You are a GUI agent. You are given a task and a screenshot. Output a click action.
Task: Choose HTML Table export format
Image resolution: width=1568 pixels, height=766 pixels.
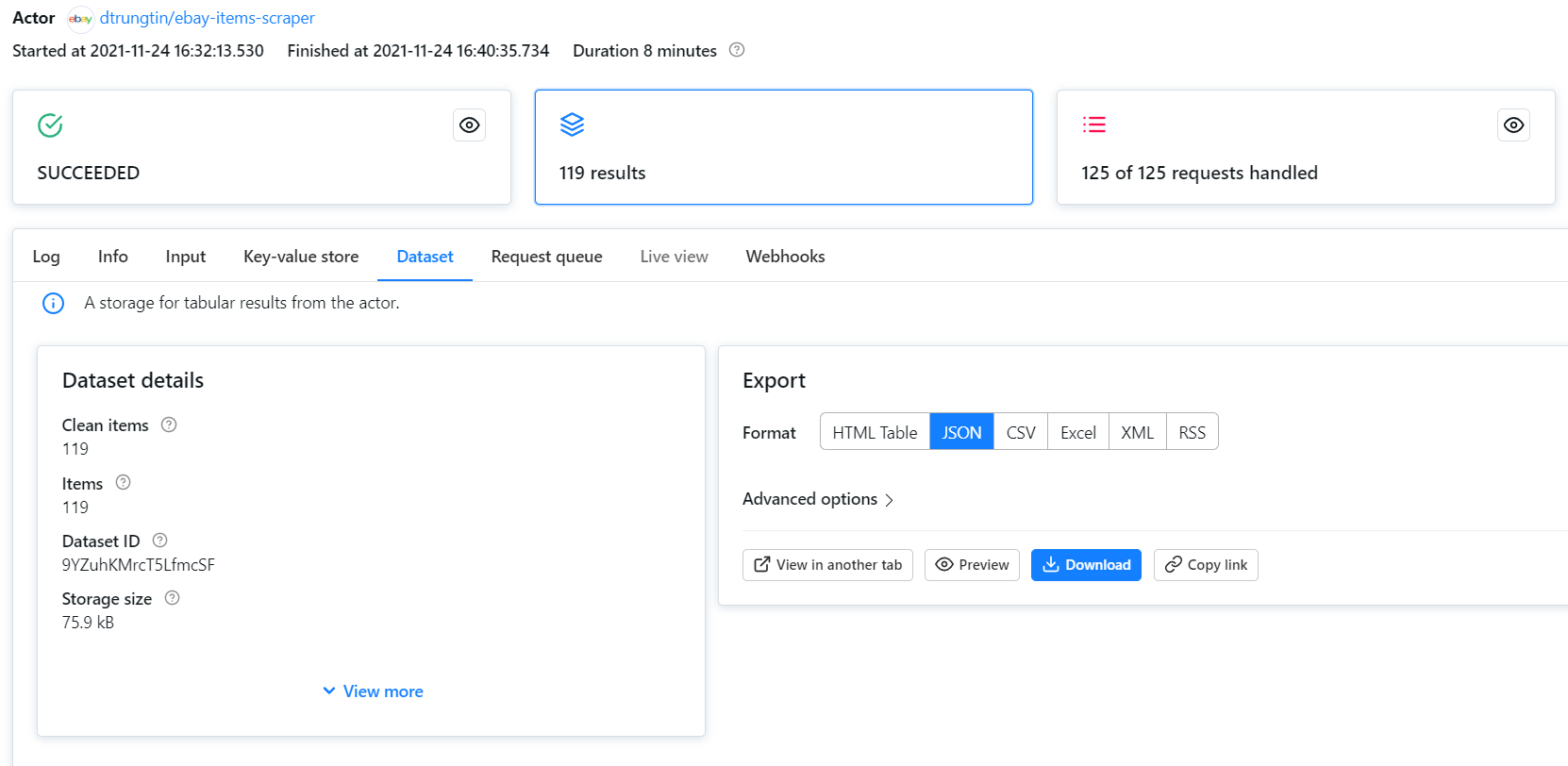(x=875, y=432)
